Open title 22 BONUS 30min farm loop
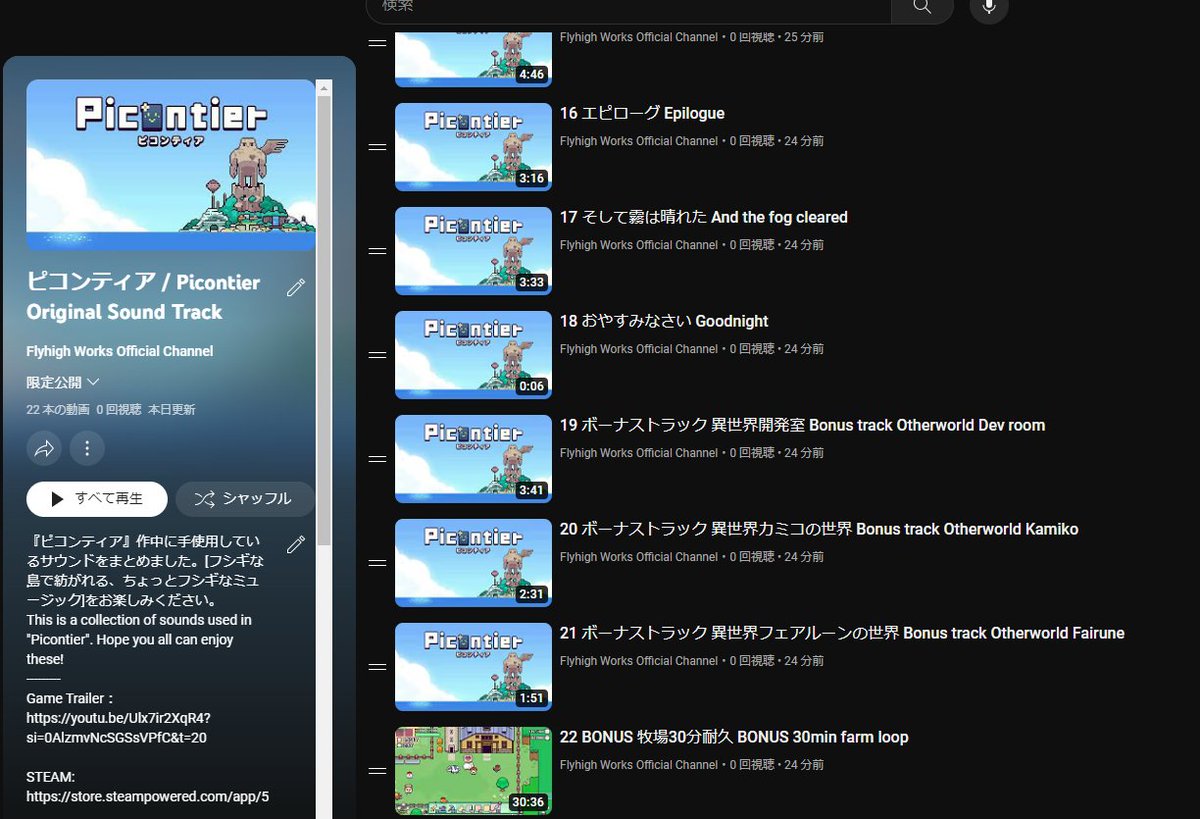Viewport: 1200px width, 819px height. click(x=734, y=737)
